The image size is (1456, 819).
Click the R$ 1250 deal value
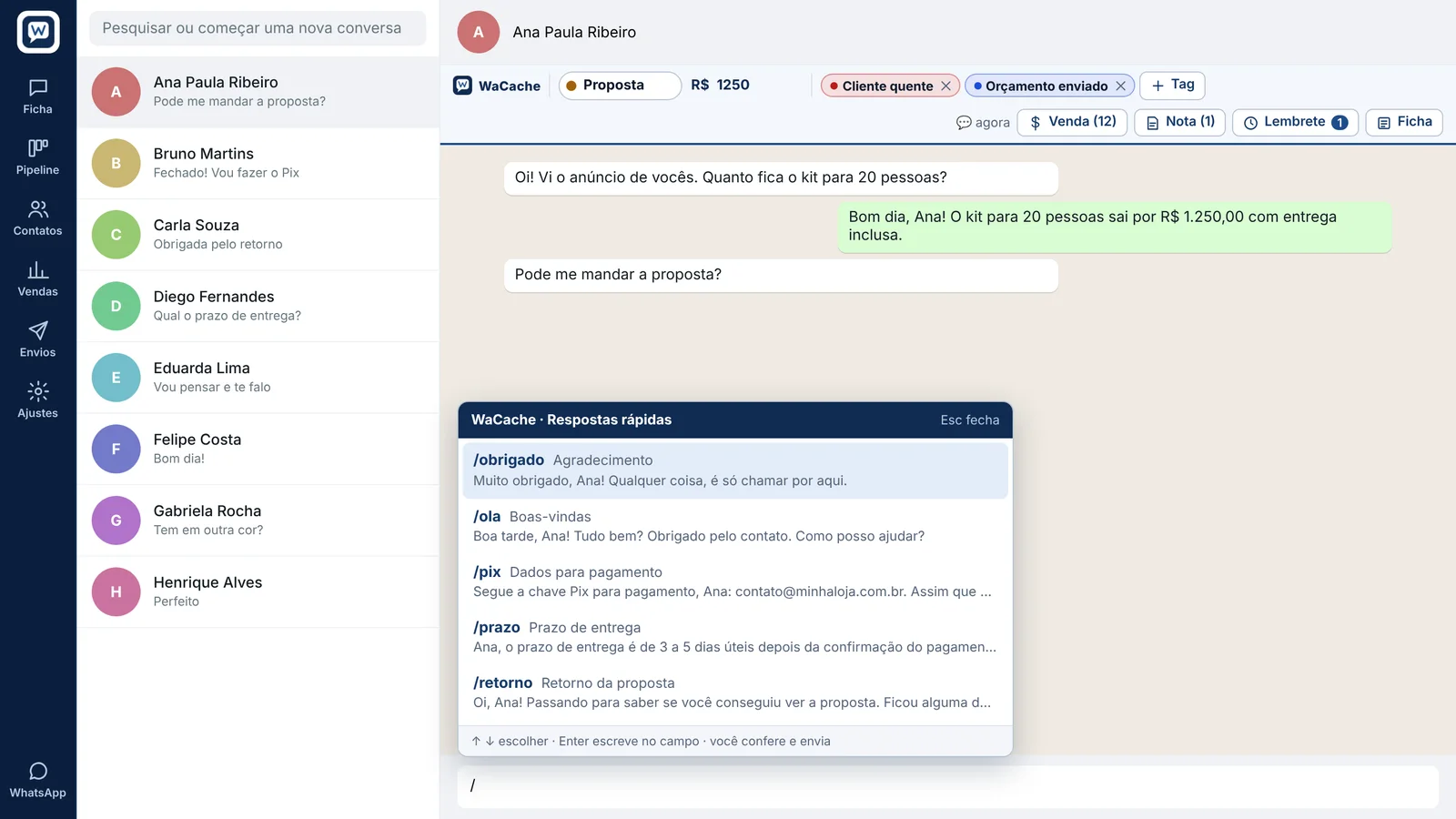point(720,85)
